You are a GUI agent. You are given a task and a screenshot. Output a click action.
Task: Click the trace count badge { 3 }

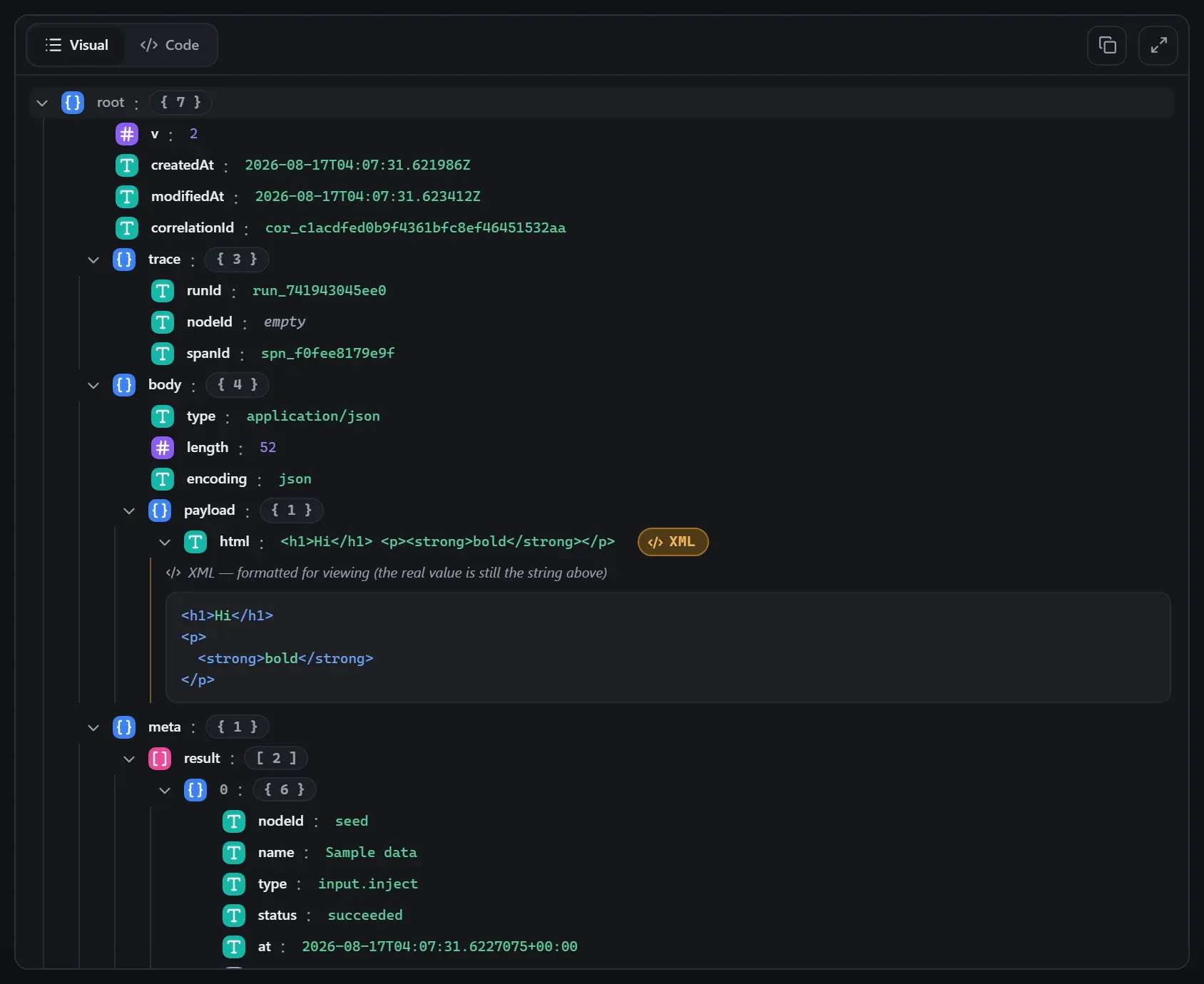[237, 260]
